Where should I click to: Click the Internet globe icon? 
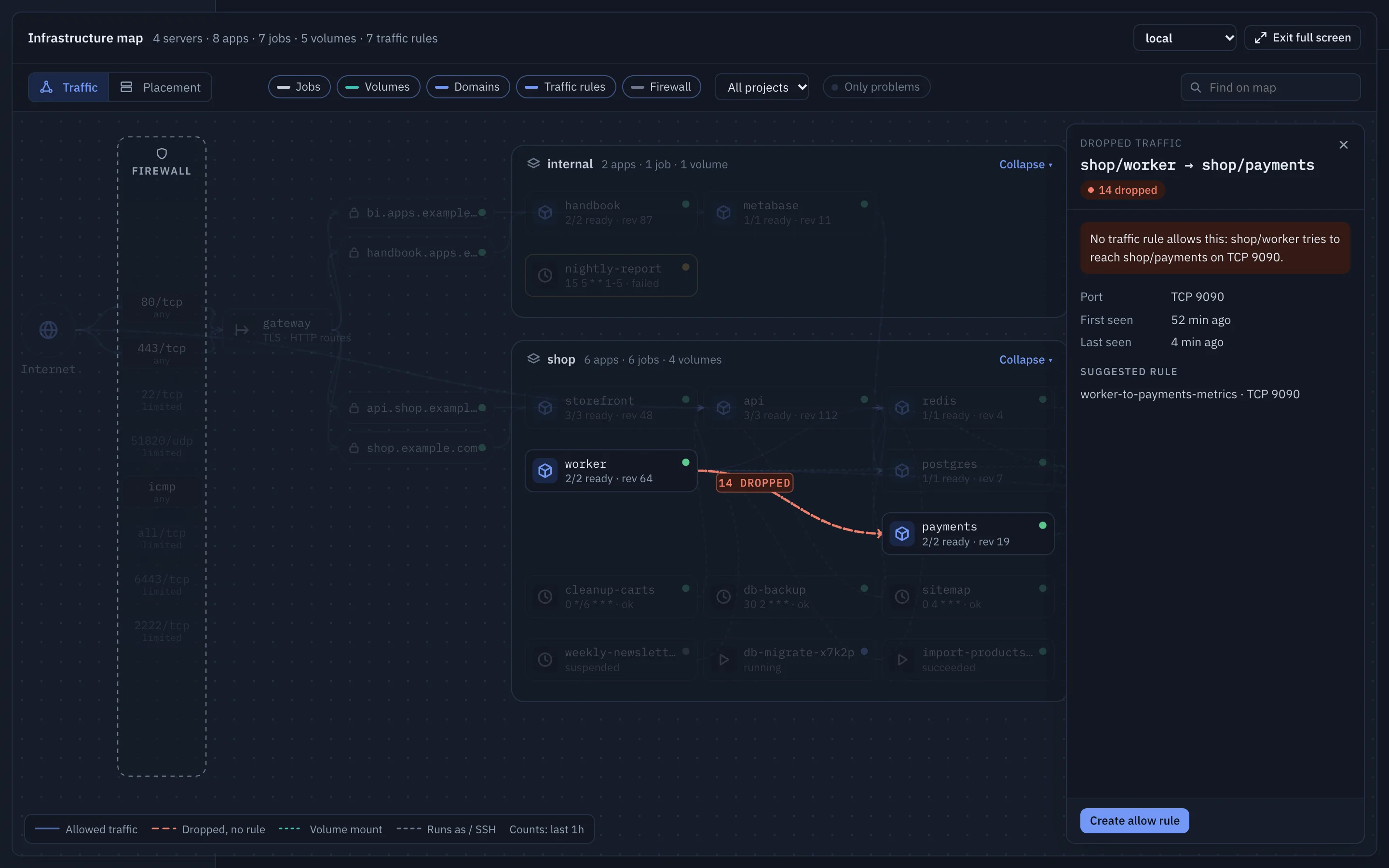[48, 330]
